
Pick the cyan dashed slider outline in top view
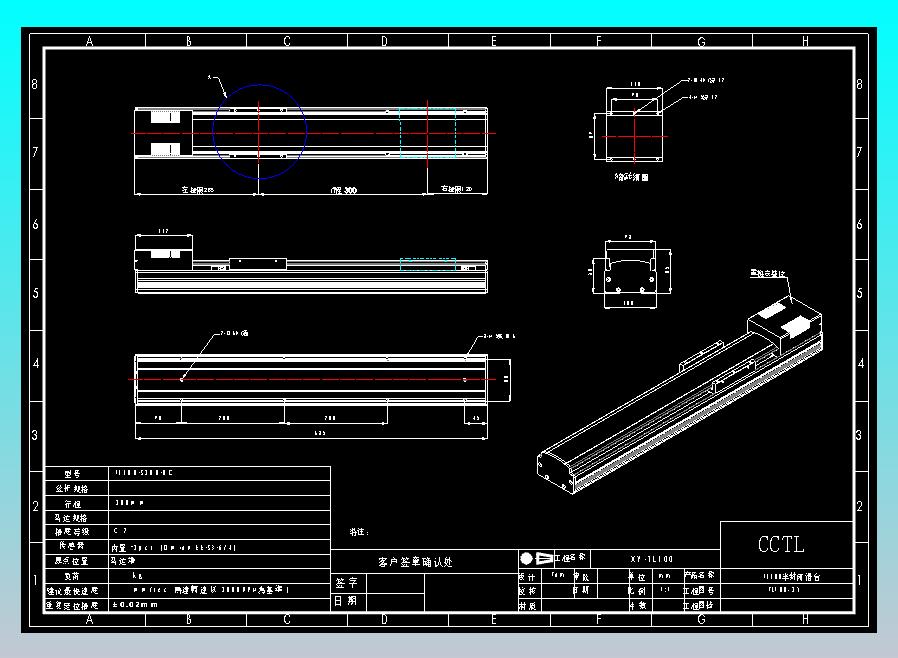pyautogui.click(x=428, y=133)
